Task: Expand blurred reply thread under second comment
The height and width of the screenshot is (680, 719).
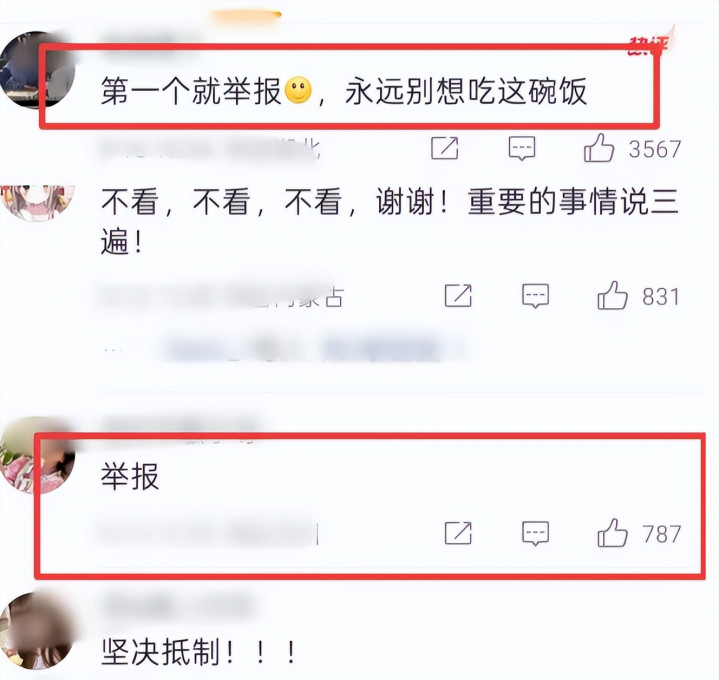Action: pyautogui.click(x=312, y=350)
